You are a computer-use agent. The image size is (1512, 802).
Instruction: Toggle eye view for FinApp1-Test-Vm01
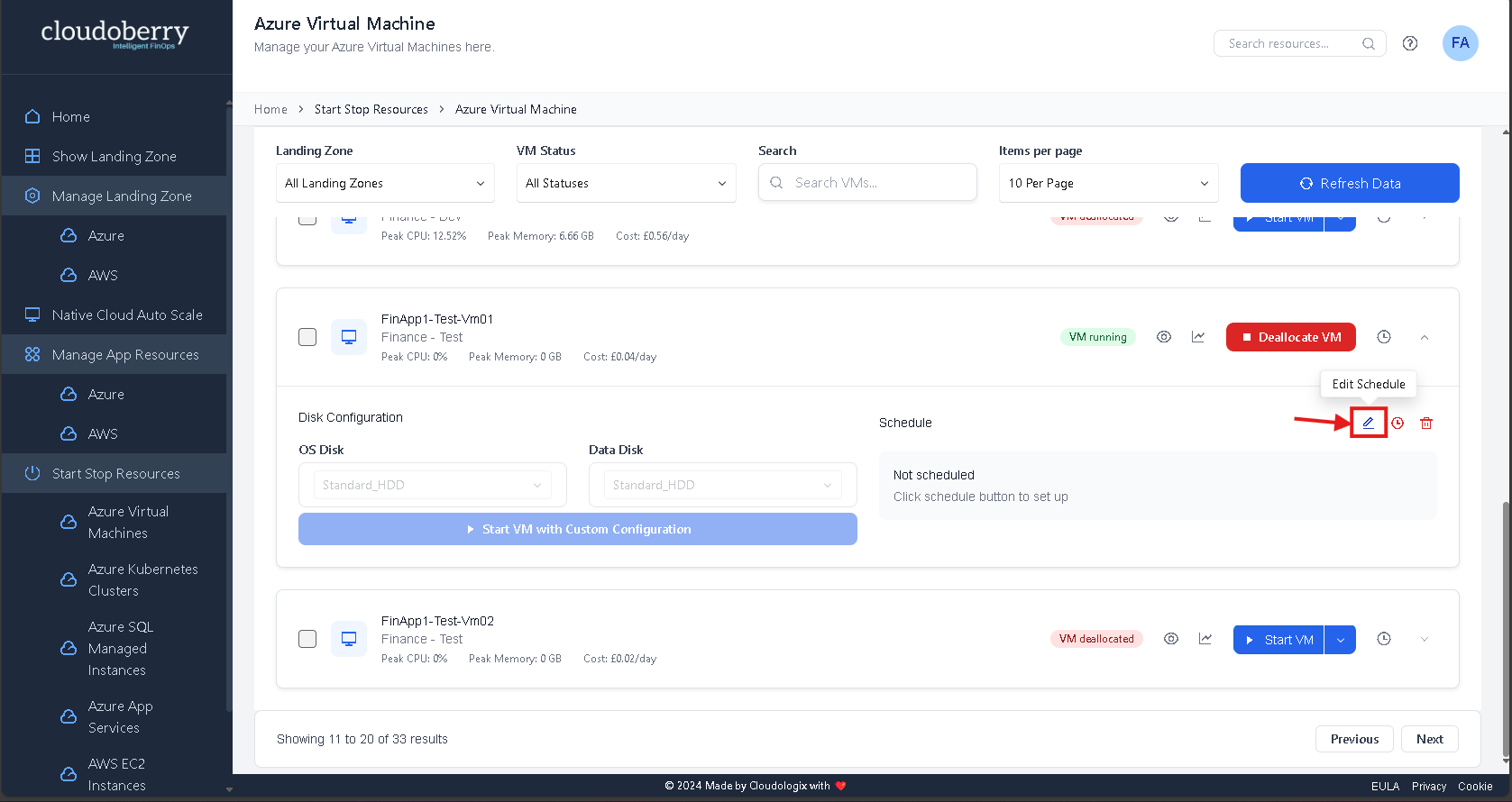tap(1164, 337)
